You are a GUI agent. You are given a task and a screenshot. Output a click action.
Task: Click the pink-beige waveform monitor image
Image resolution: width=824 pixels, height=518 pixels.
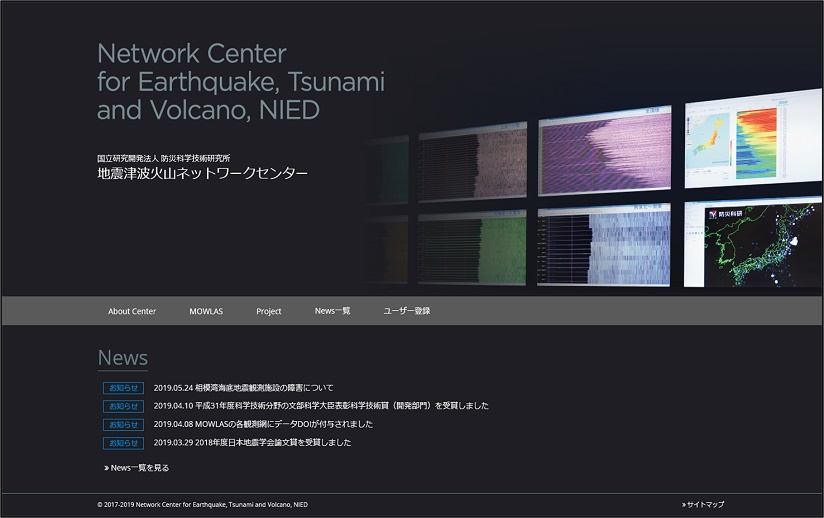coord(472,162)
